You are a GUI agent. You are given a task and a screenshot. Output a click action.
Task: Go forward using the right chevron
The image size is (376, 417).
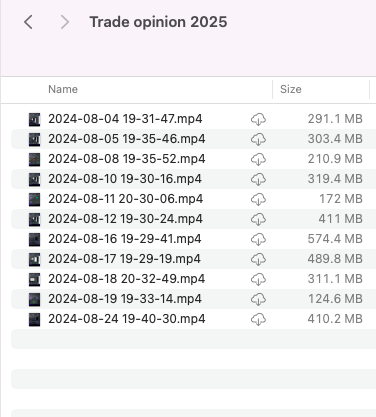[65, 22]
